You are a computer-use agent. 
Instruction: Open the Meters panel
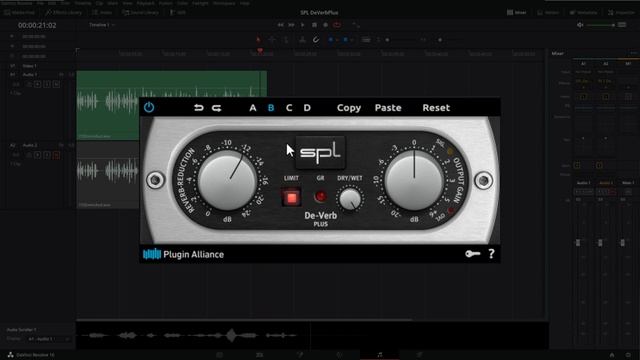(548, 13)
